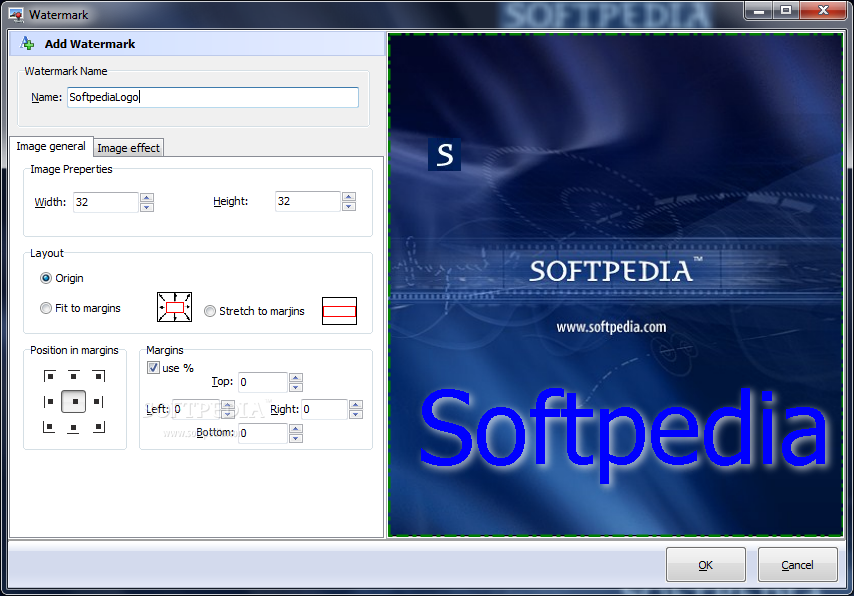Click the S logo watermark in preview

[444, 155]
